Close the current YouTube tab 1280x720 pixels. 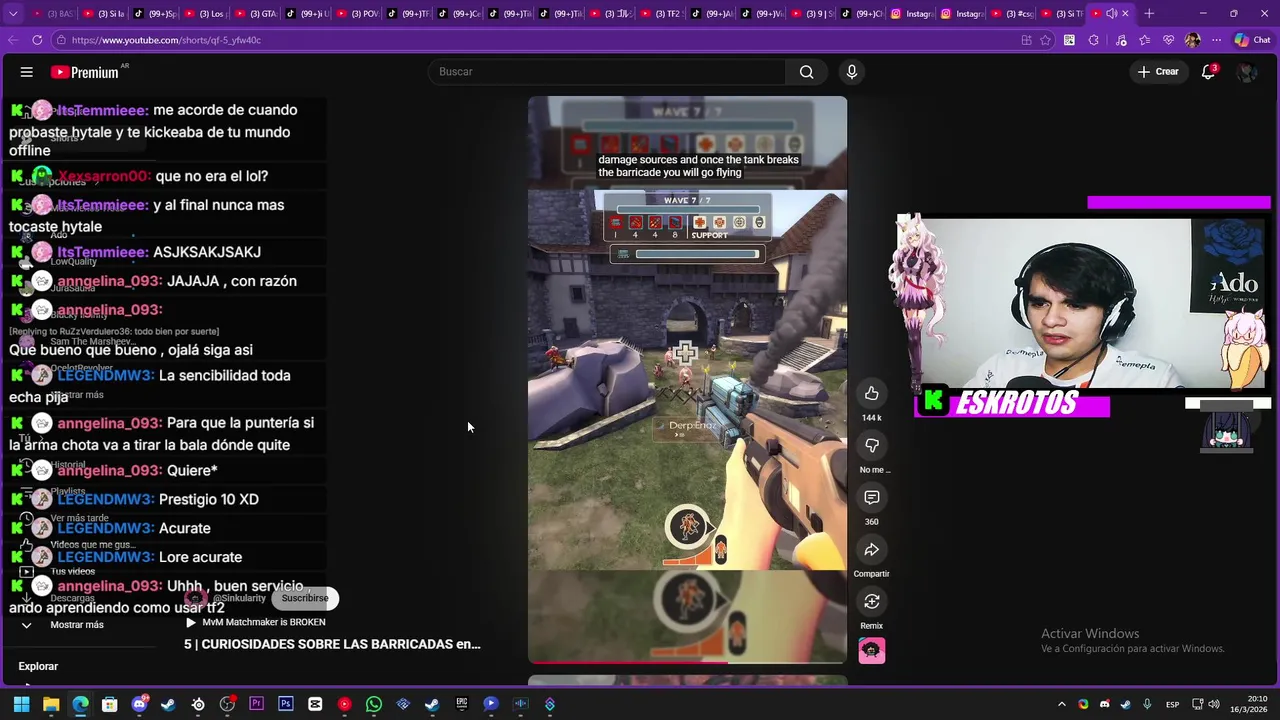pos(1126,14)
